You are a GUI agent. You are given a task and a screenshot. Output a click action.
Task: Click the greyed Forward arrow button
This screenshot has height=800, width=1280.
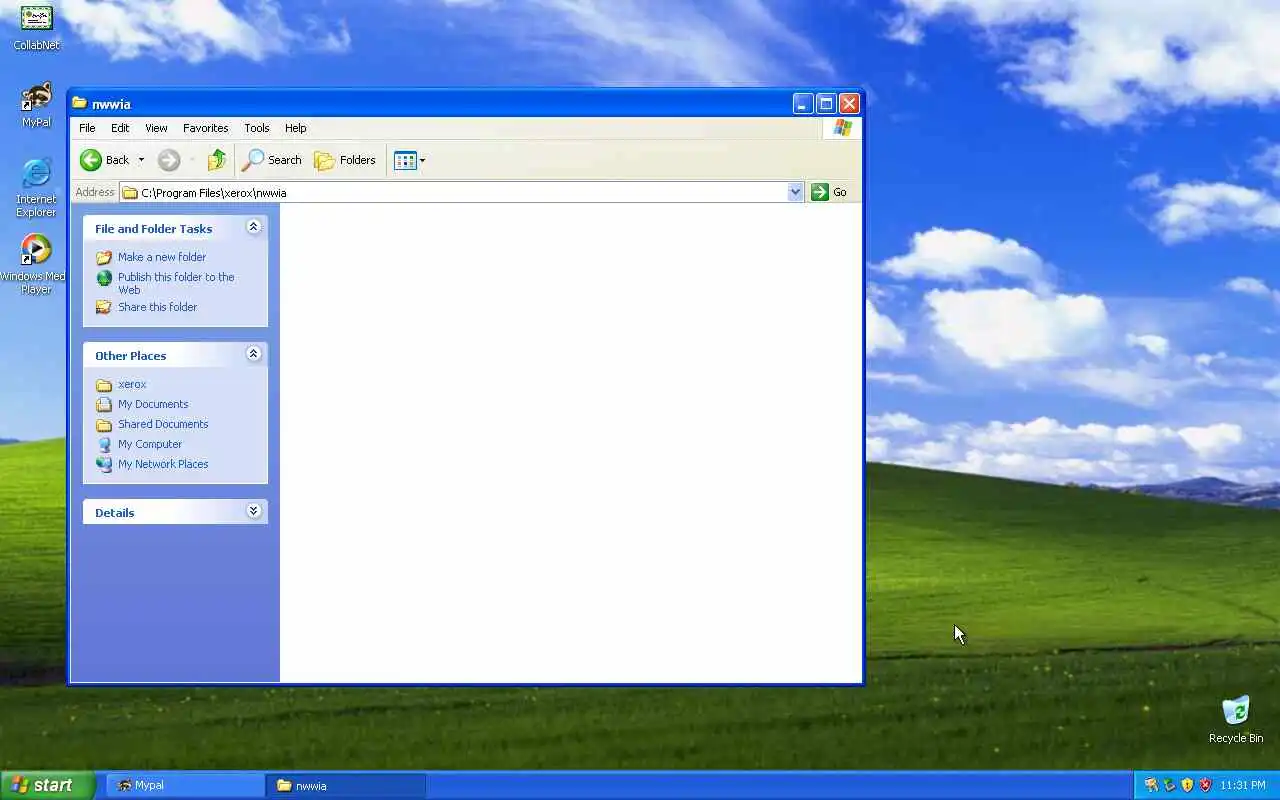(x=169, y=160)
